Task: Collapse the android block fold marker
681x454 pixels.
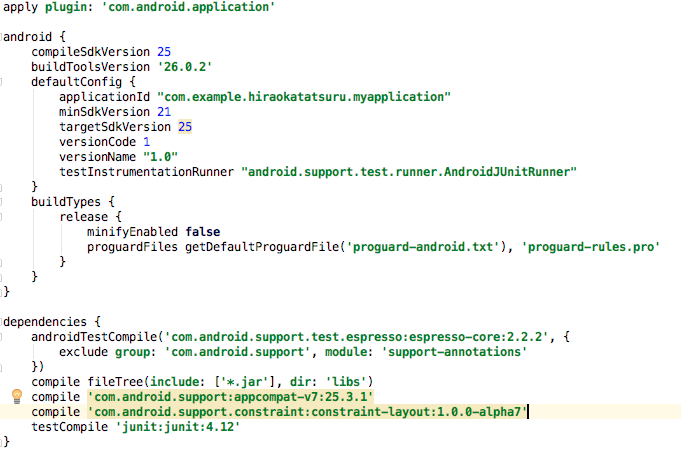Action: point(4,37)
